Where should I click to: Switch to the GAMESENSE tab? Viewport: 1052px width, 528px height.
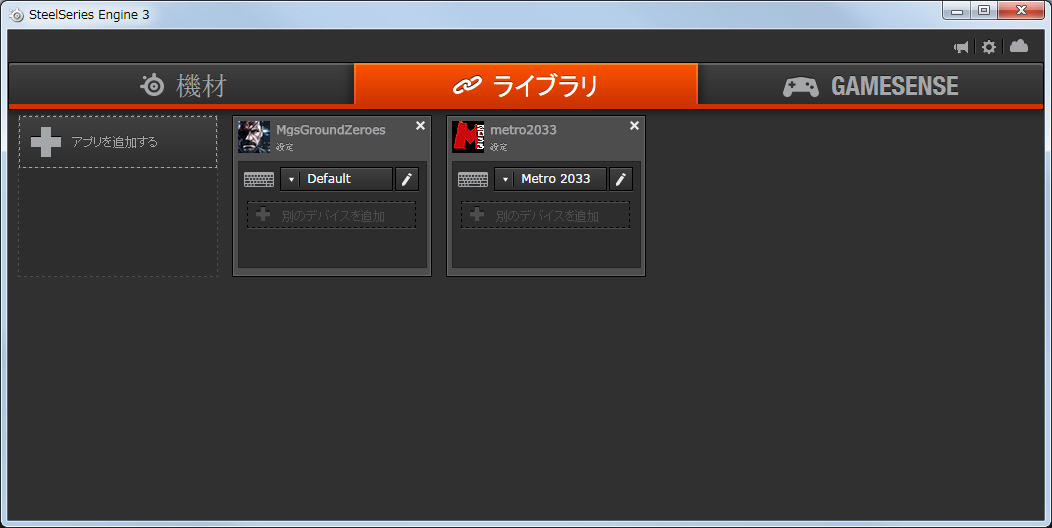(x=870, y=85)
